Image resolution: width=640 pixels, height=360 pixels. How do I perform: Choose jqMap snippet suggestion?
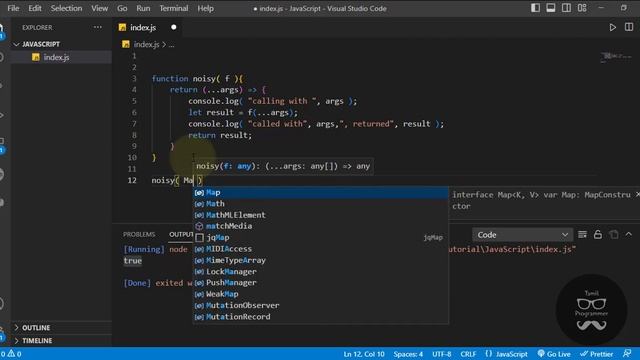click(x=320, y=238)
